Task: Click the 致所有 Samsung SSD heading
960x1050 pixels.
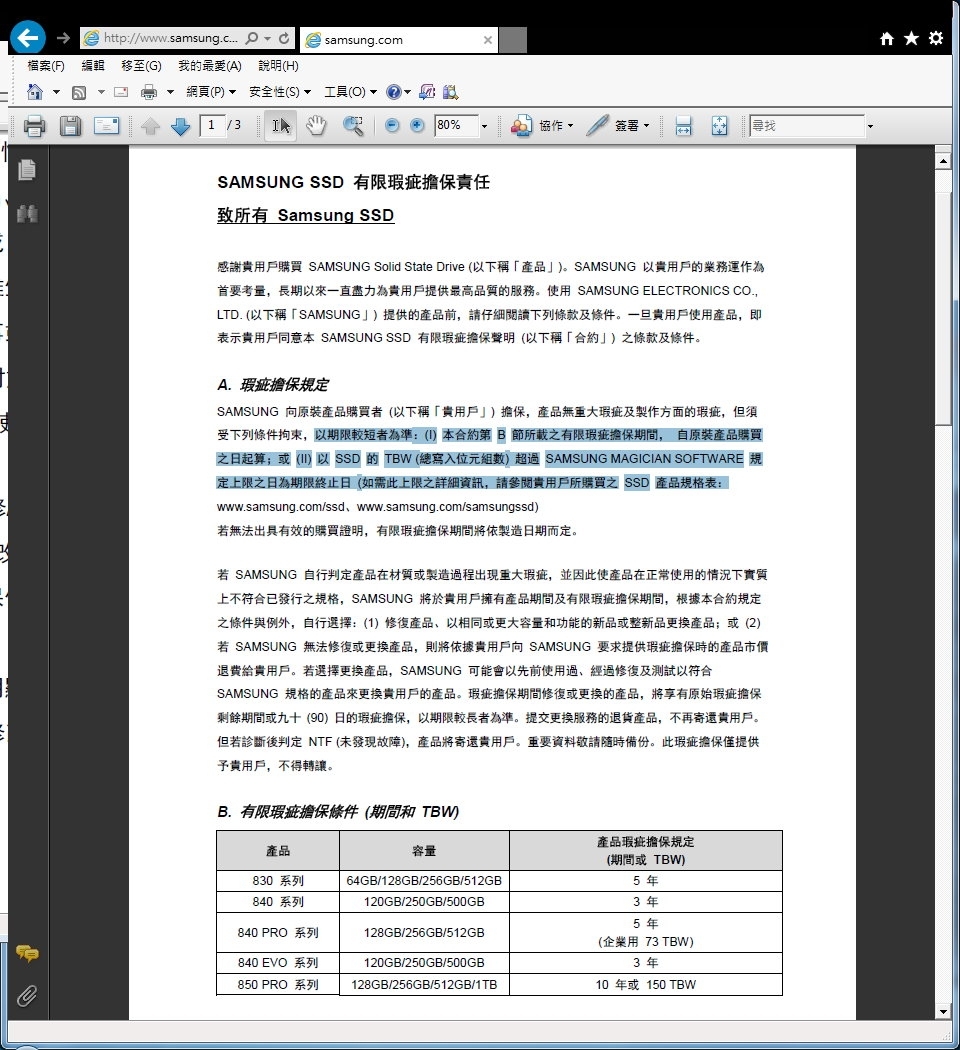Action: [x=305, y=215]
